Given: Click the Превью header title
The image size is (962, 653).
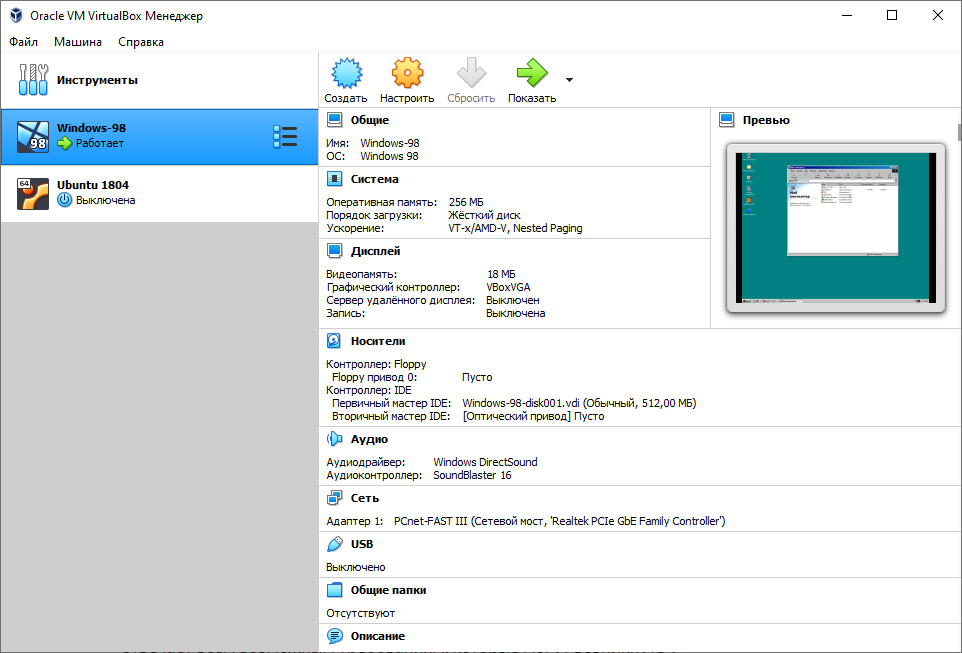Looking at the screenshot, I should [766, 120].
